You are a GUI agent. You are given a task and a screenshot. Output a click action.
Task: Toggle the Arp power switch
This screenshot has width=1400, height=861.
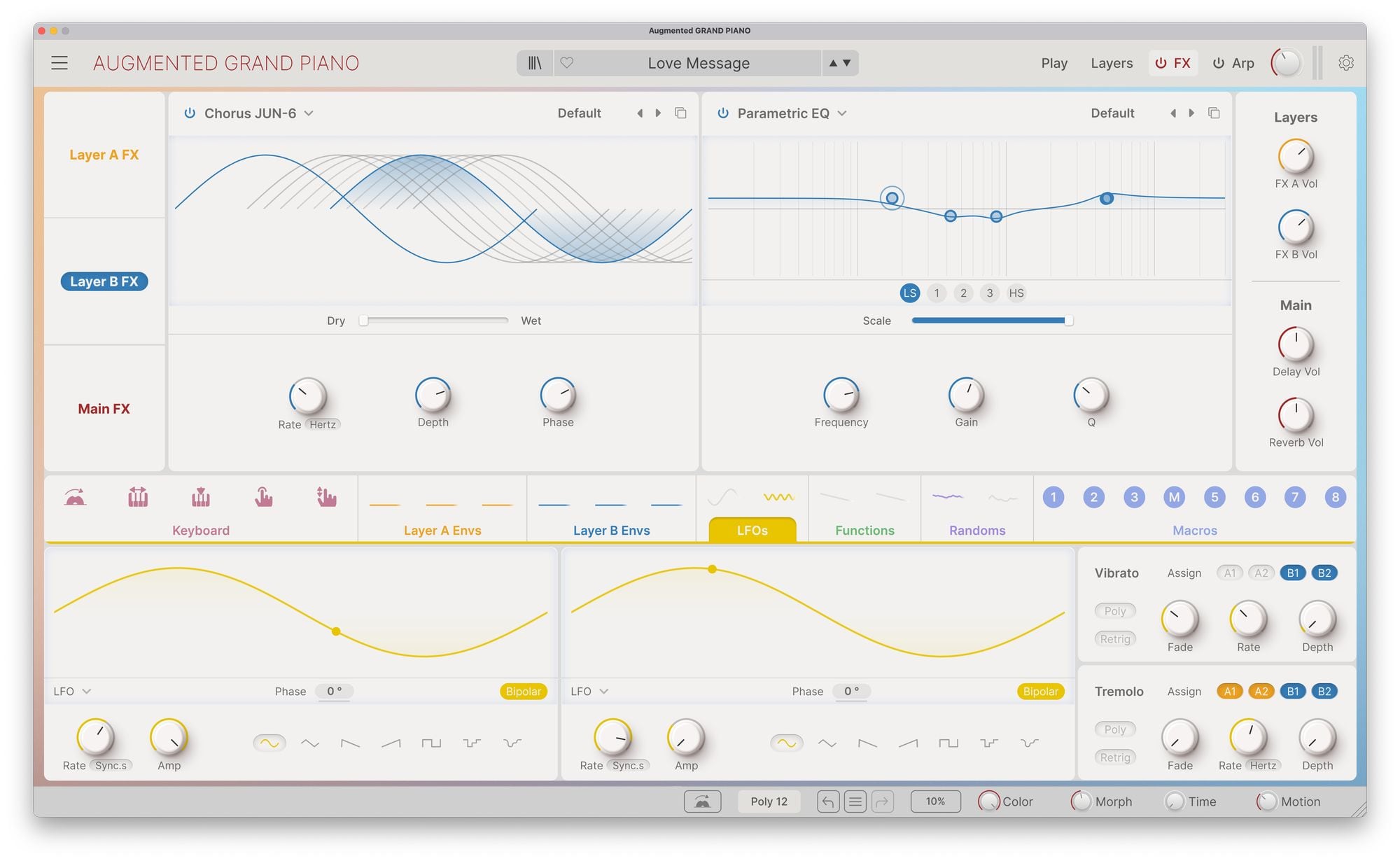click(1219, 63)
